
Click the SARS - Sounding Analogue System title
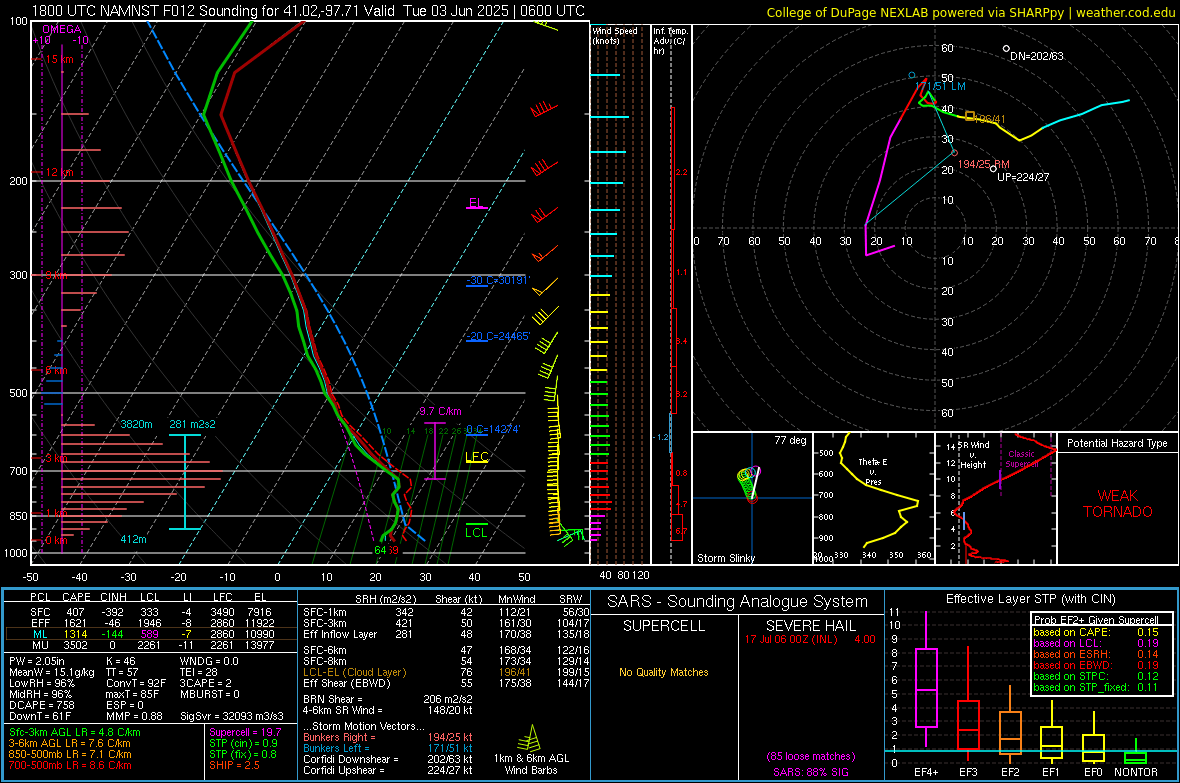(737, 601)
